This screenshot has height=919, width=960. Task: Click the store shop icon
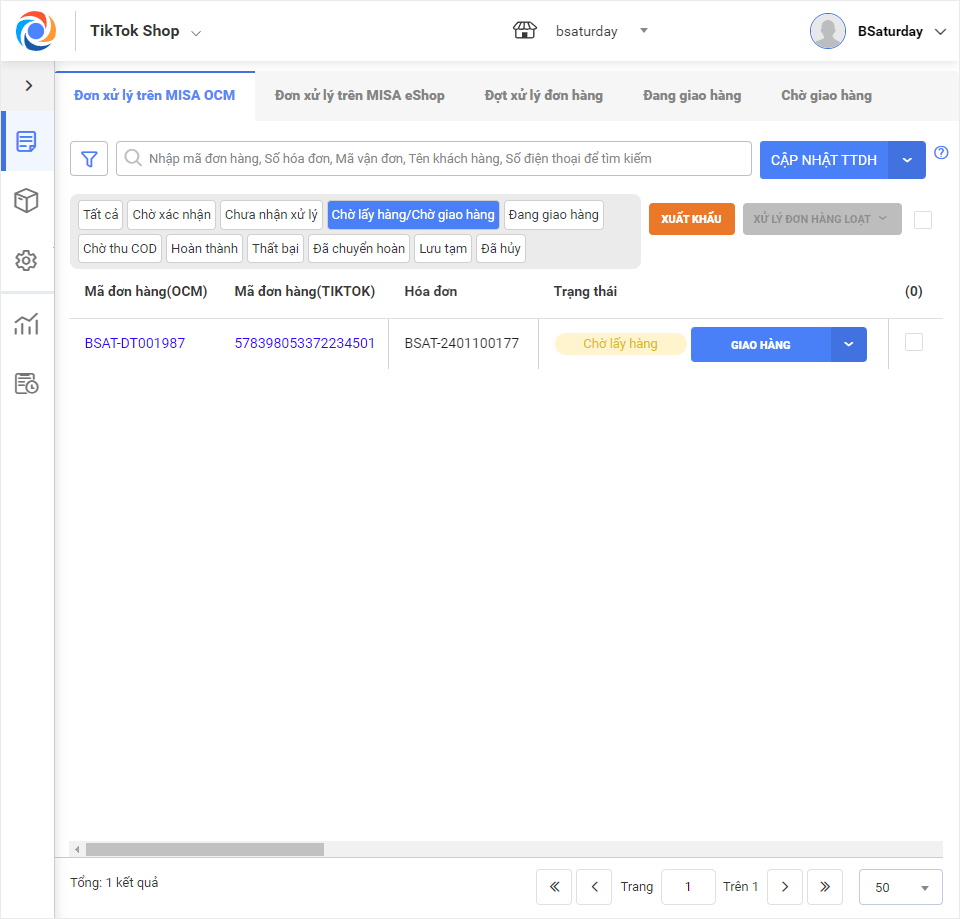pyautogui.click(x=525, y=30)
